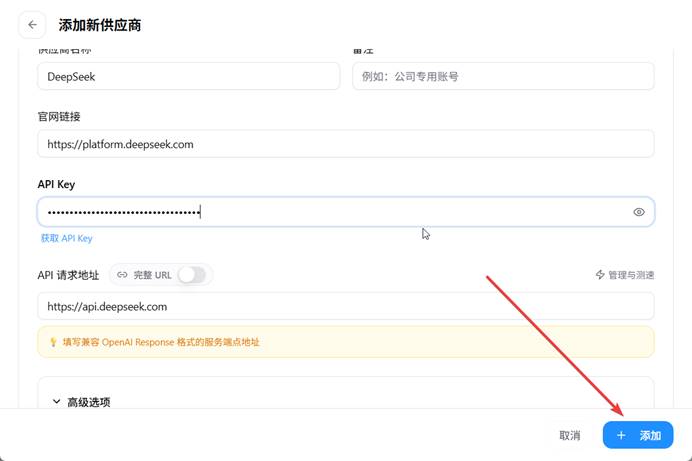Click the API Key label
Image resolution: width=692 pixels, height=461 pixels.
[x=56, y=184]
